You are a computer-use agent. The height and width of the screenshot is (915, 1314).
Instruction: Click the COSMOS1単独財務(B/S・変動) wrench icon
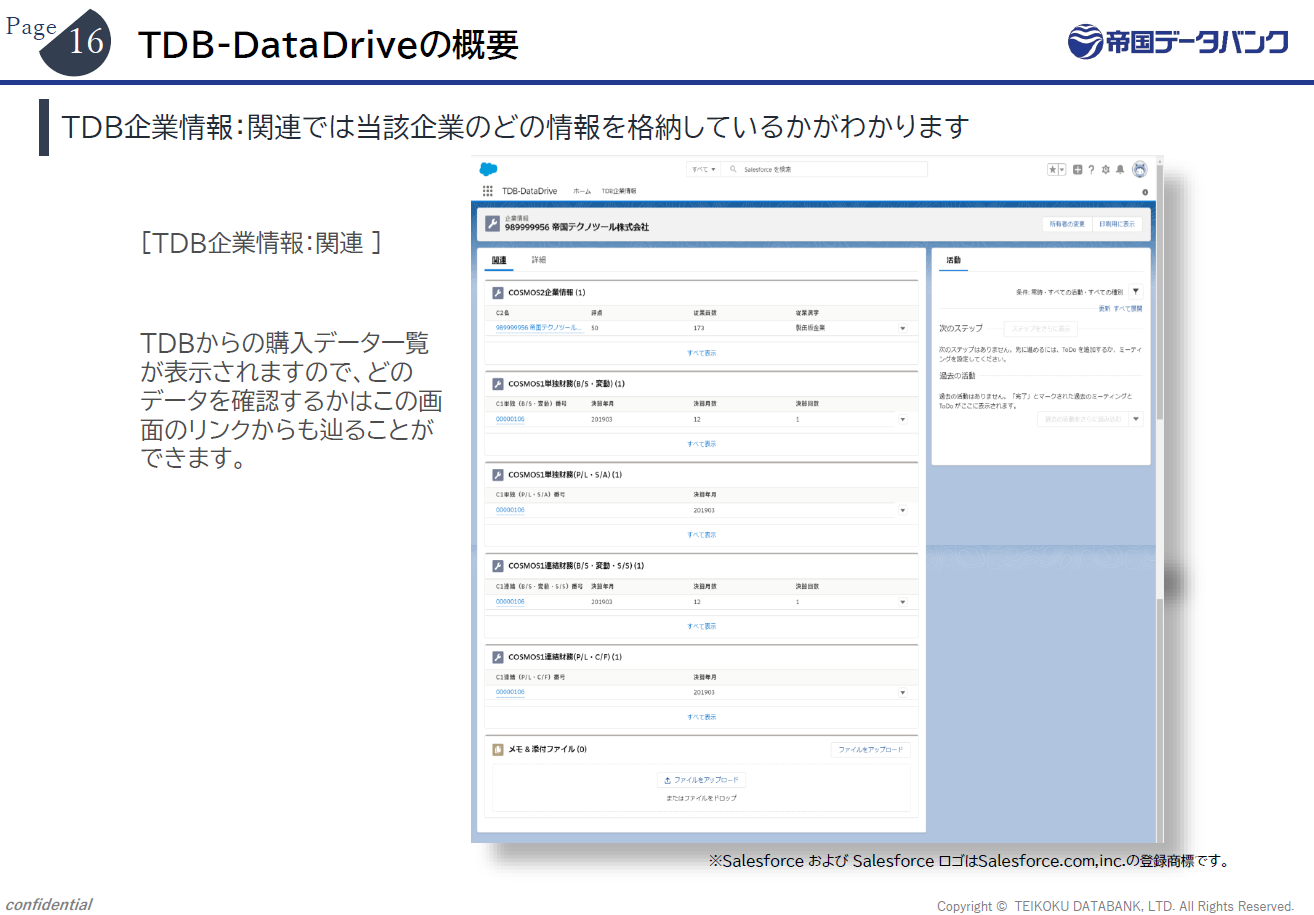click(497, 384)
